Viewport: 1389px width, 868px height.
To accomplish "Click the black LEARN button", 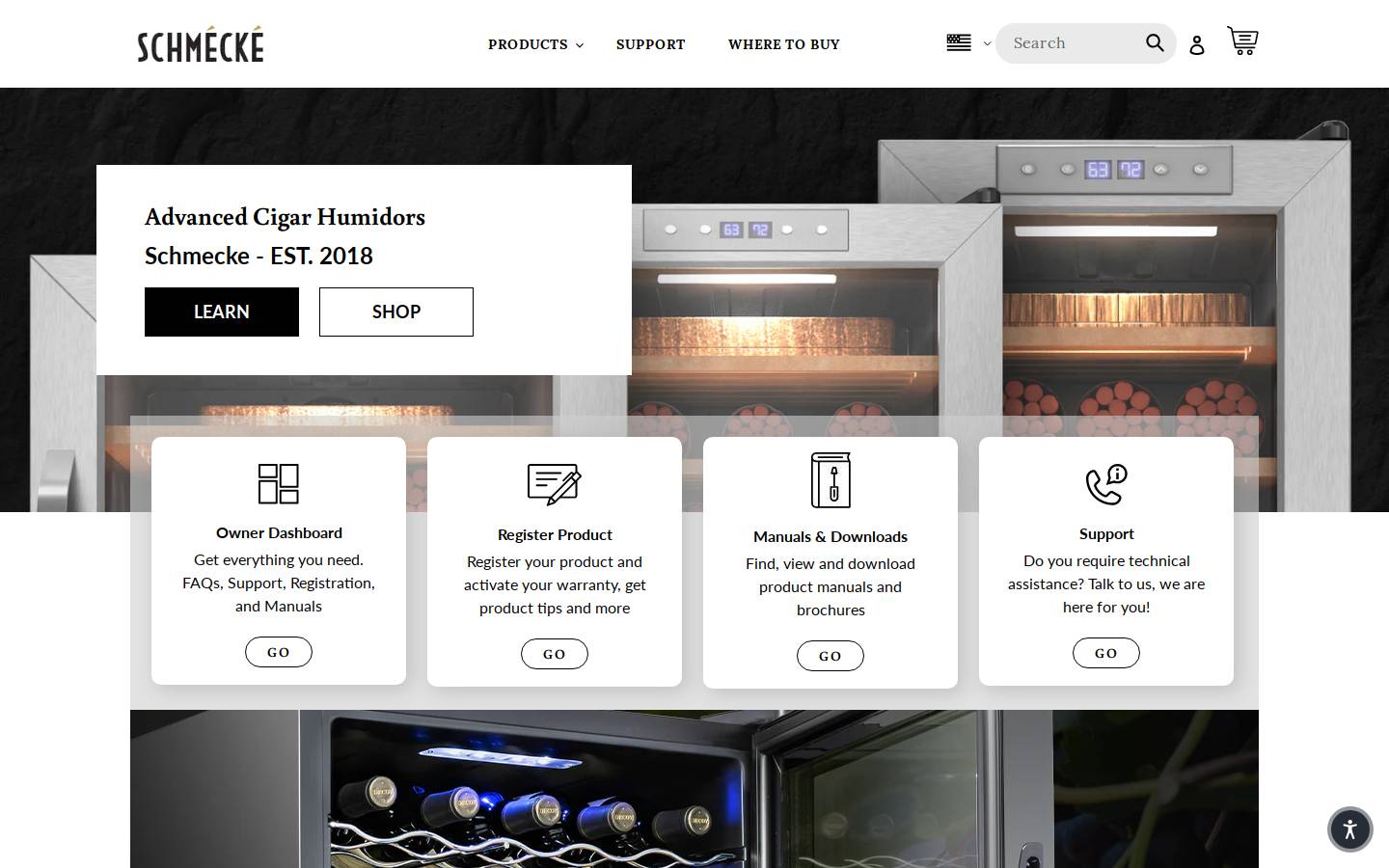I will click(x=222, y=312).
